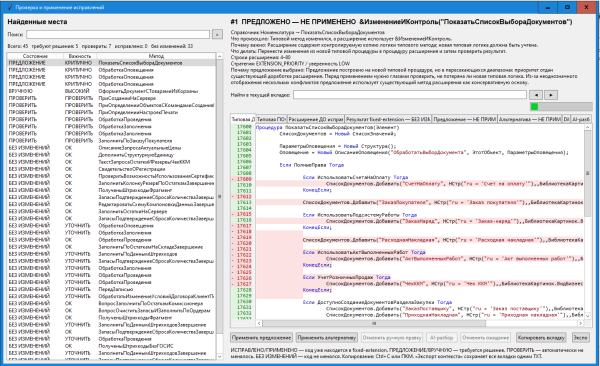
Task: Click 'Отменить ручную правку' button
Action: (x=392, y=337)
